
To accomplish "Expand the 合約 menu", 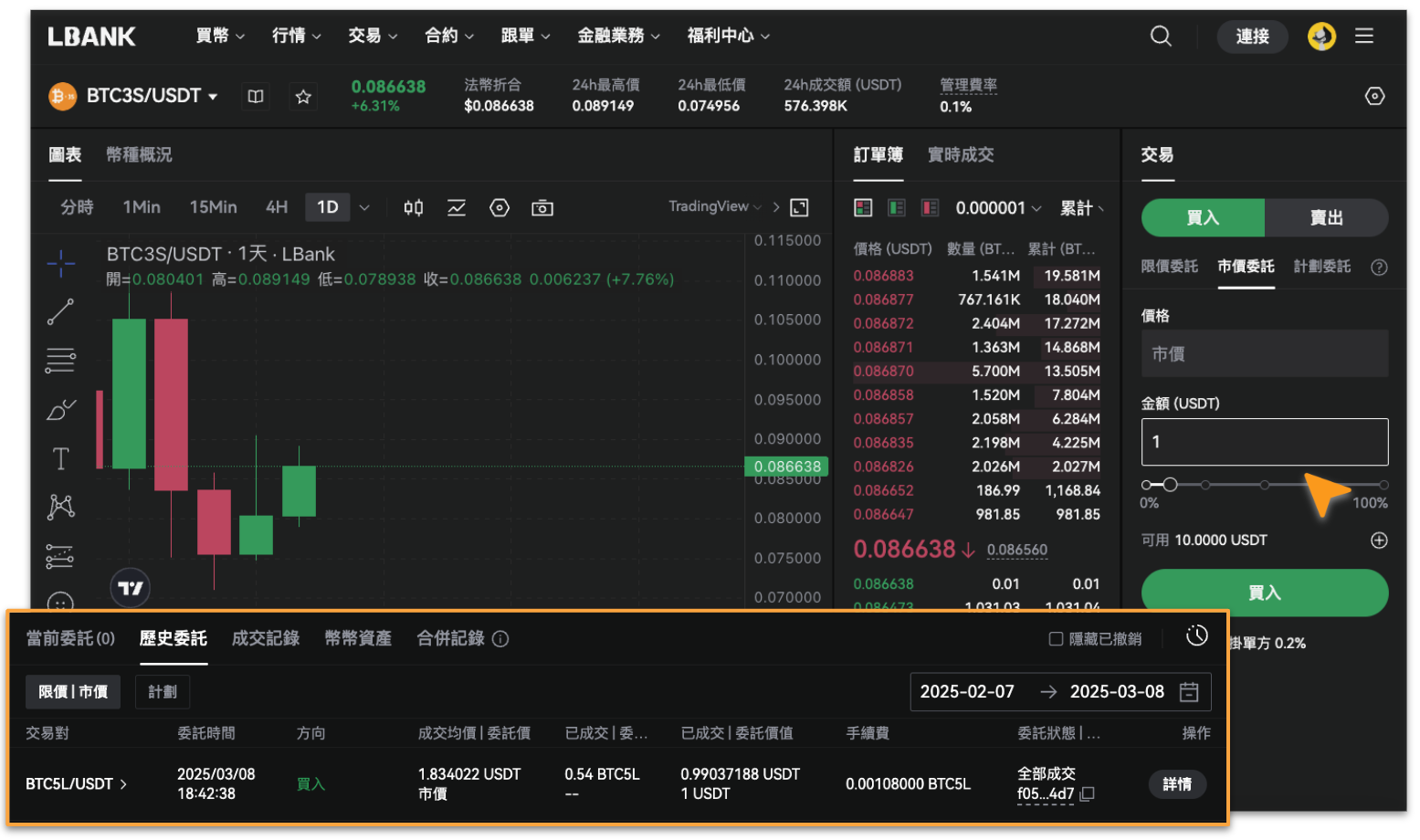I will tap(449, 36).
